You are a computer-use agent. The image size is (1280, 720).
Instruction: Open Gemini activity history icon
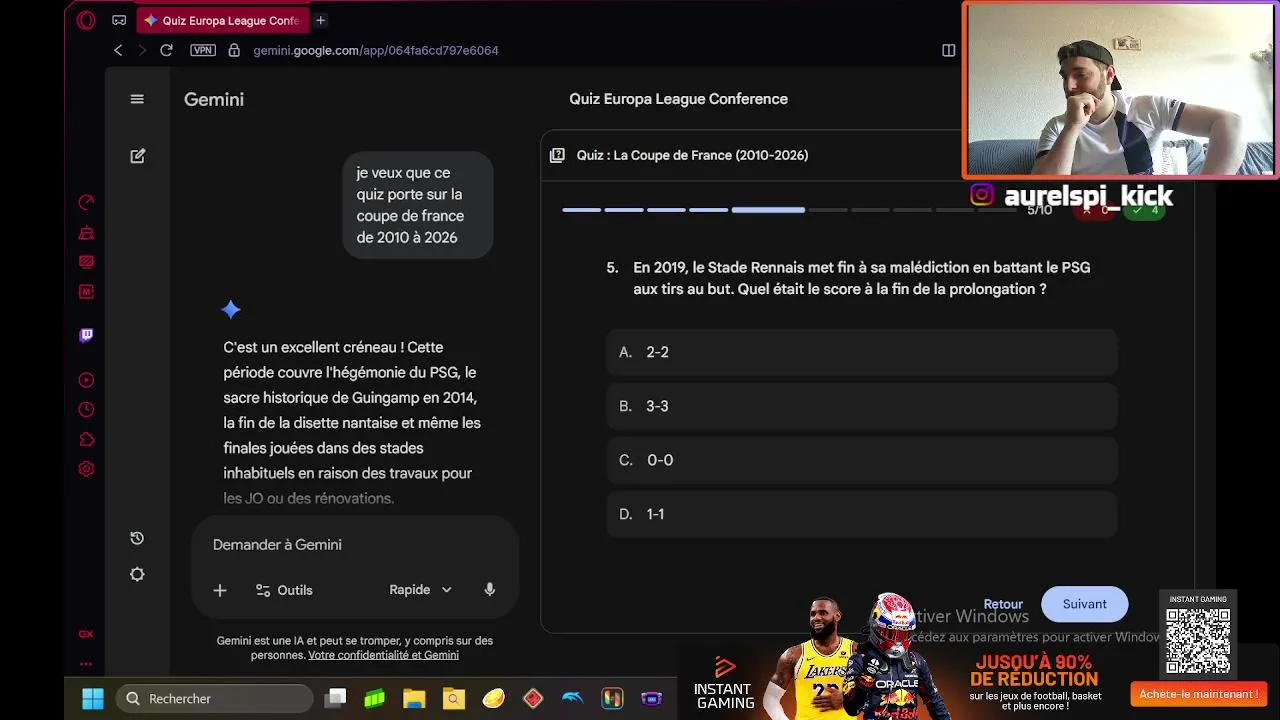(x=137, y=538)
